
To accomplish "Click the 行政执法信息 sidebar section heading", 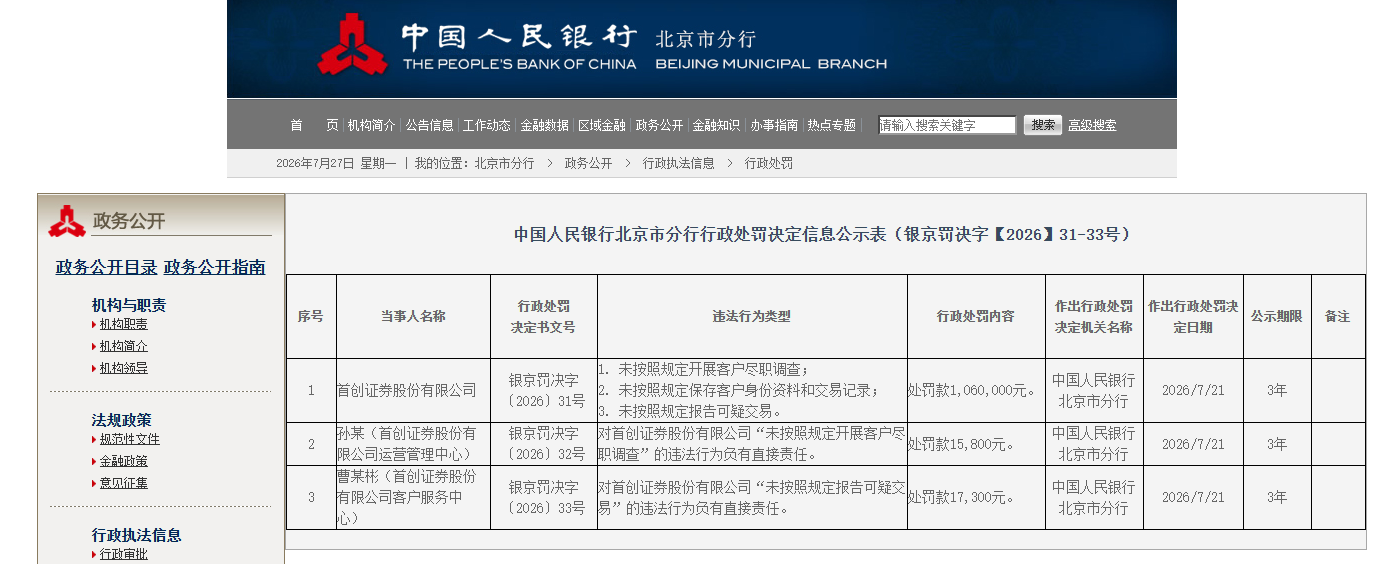I will 137,535.
